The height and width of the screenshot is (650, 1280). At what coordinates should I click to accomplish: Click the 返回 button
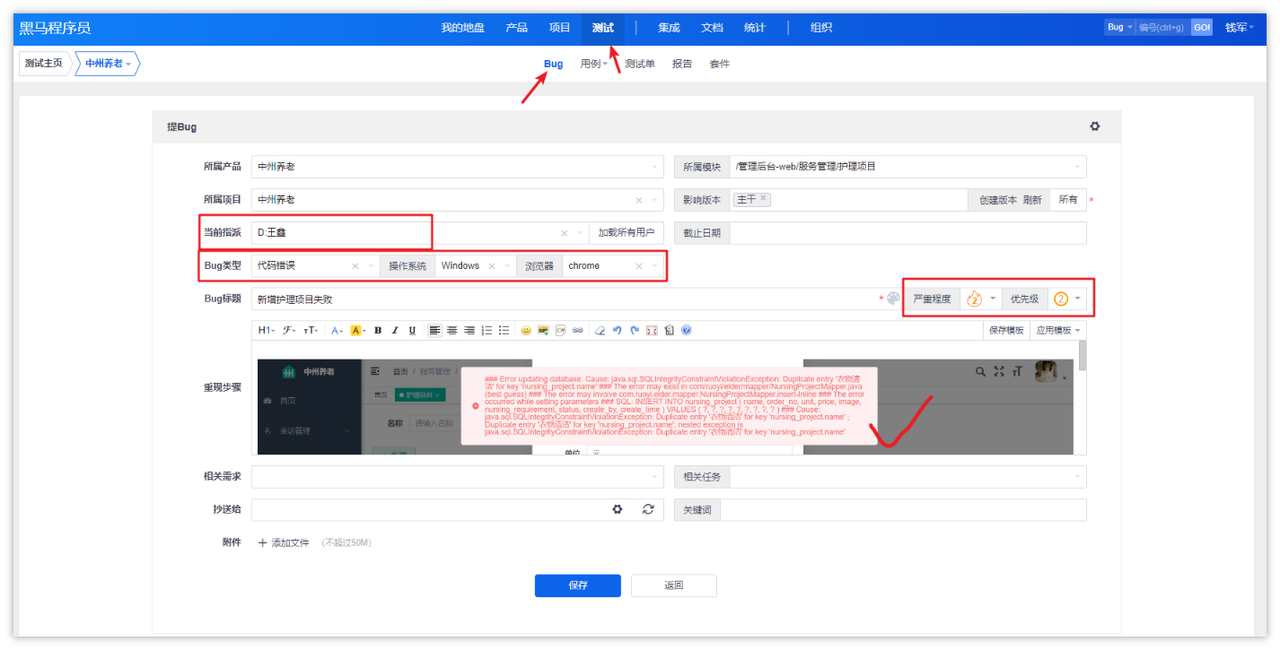(x=674, y=585)
